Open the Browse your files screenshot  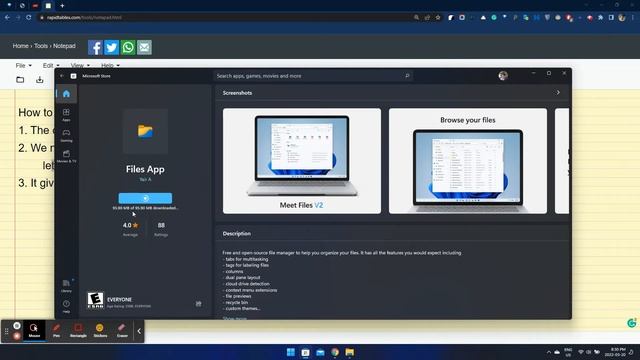coord(468,161)
